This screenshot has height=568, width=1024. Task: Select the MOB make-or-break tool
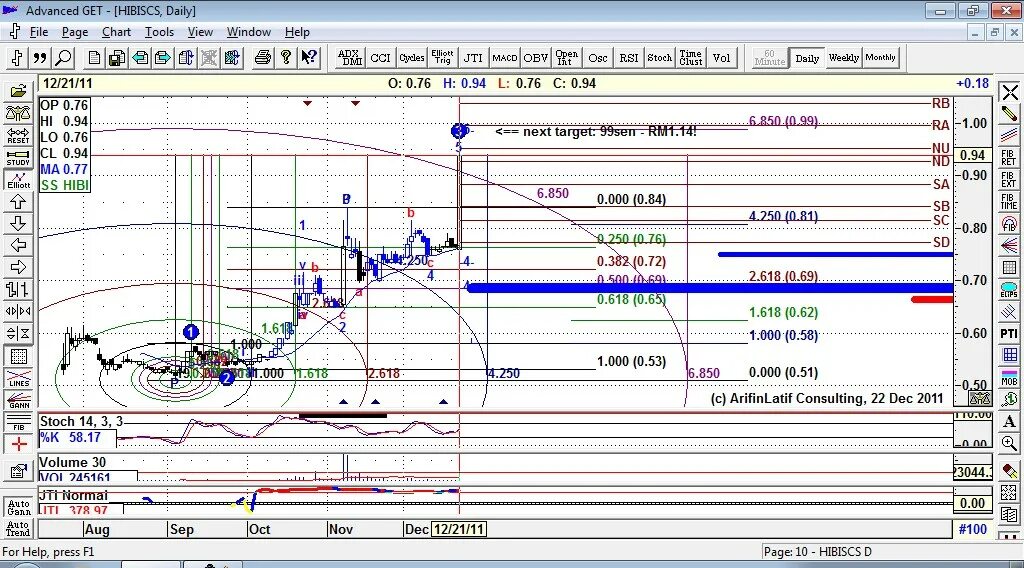pyautogui.click(x=1009, y=377)
